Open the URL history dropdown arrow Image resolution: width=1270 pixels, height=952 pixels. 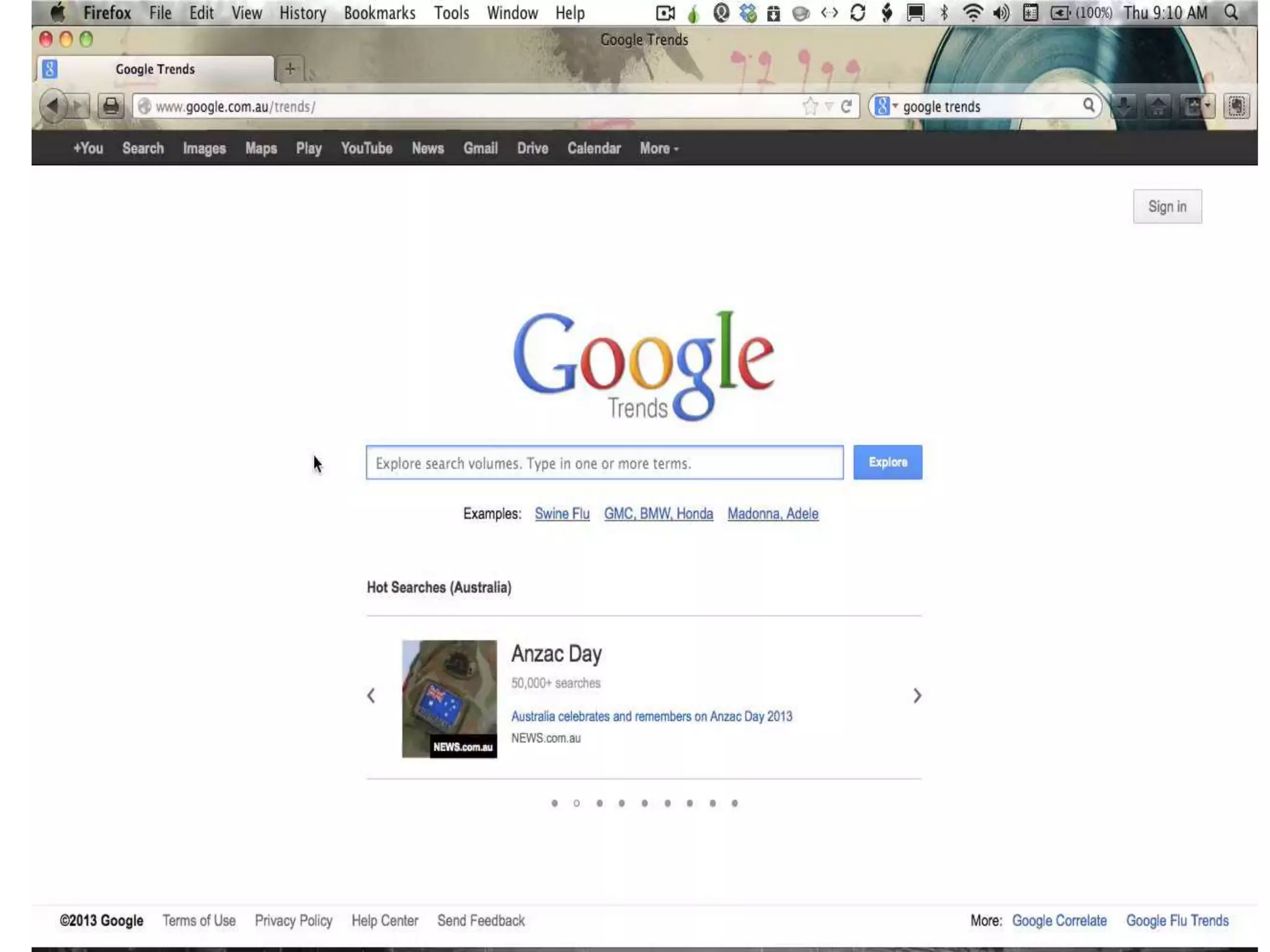829,107
